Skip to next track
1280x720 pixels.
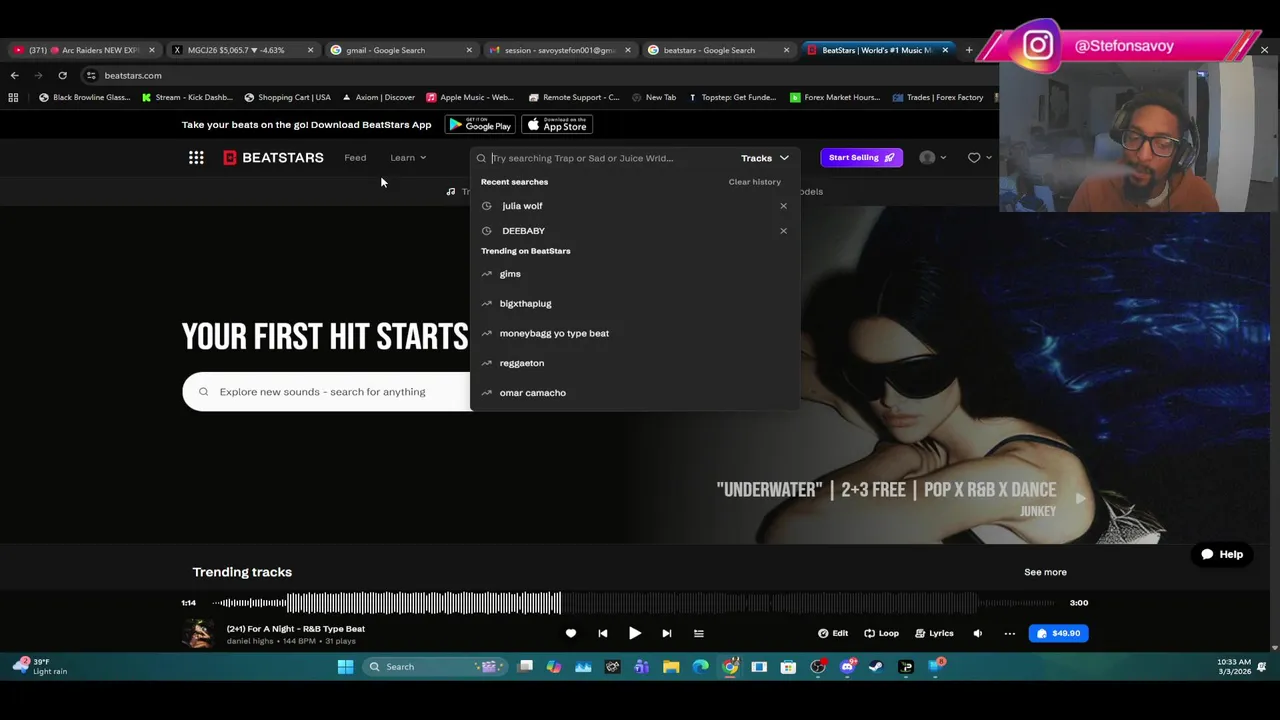pos(667,633)
